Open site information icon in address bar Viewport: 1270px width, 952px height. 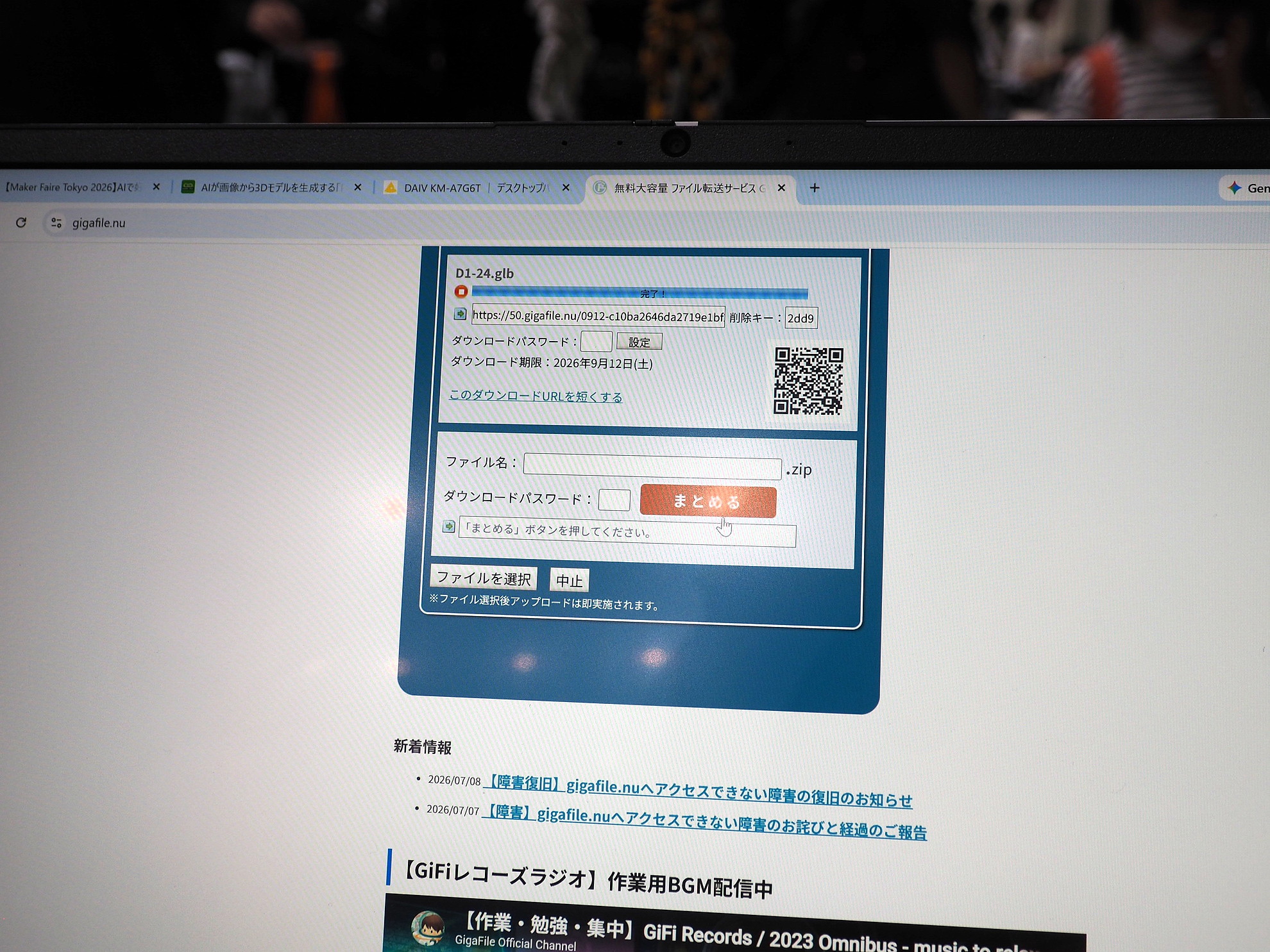[56, 222]
